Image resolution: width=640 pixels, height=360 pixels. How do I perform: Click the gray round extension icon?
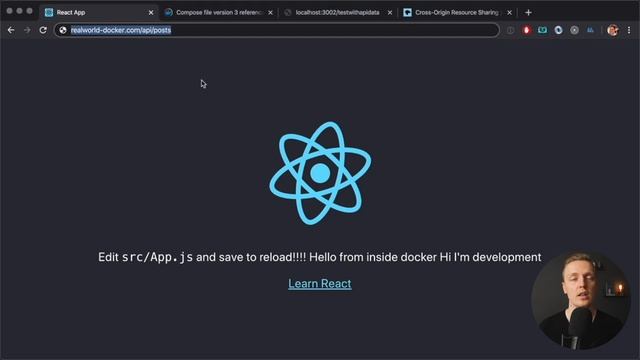click(574, 30)
